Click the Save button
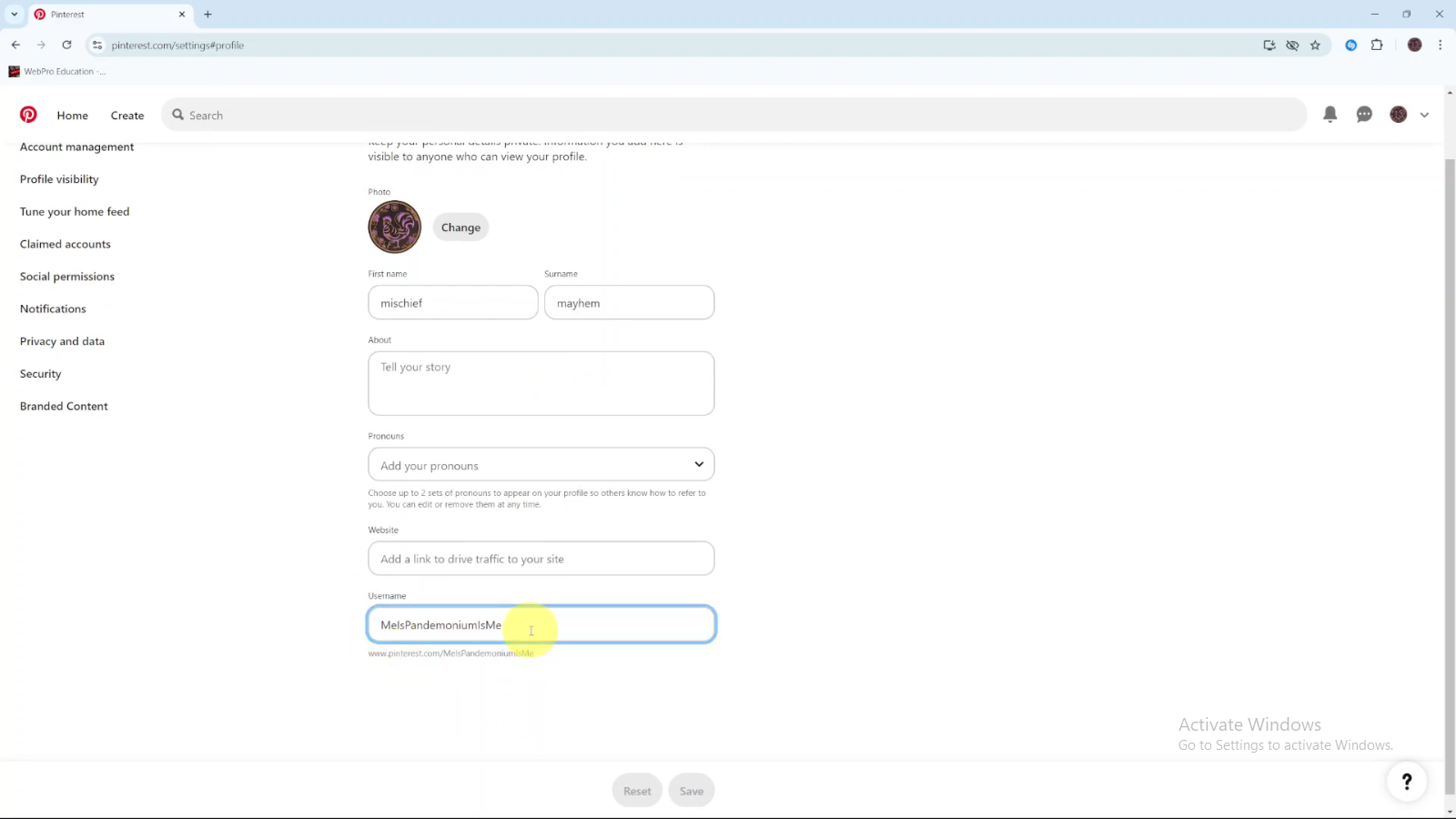The image size is (1456, 819). tap(692, 791)
